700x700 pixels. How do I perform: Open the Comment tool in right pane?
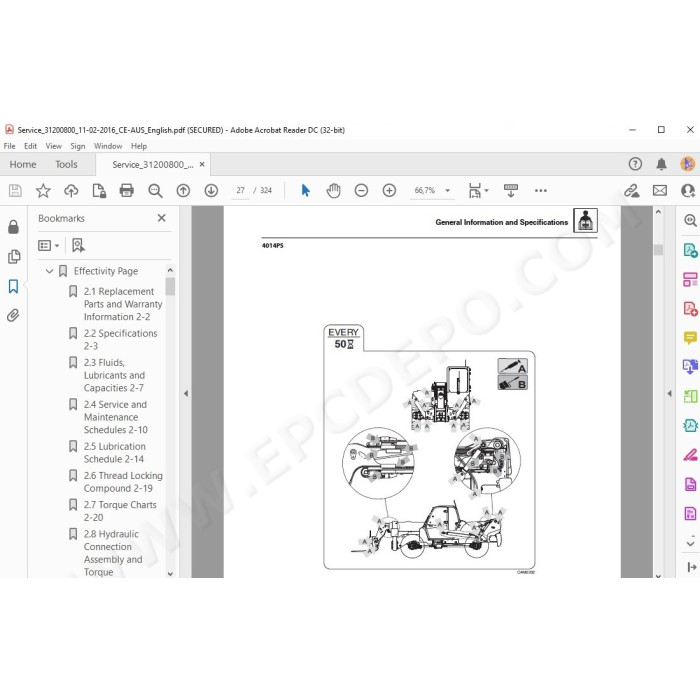coord(690,338)
